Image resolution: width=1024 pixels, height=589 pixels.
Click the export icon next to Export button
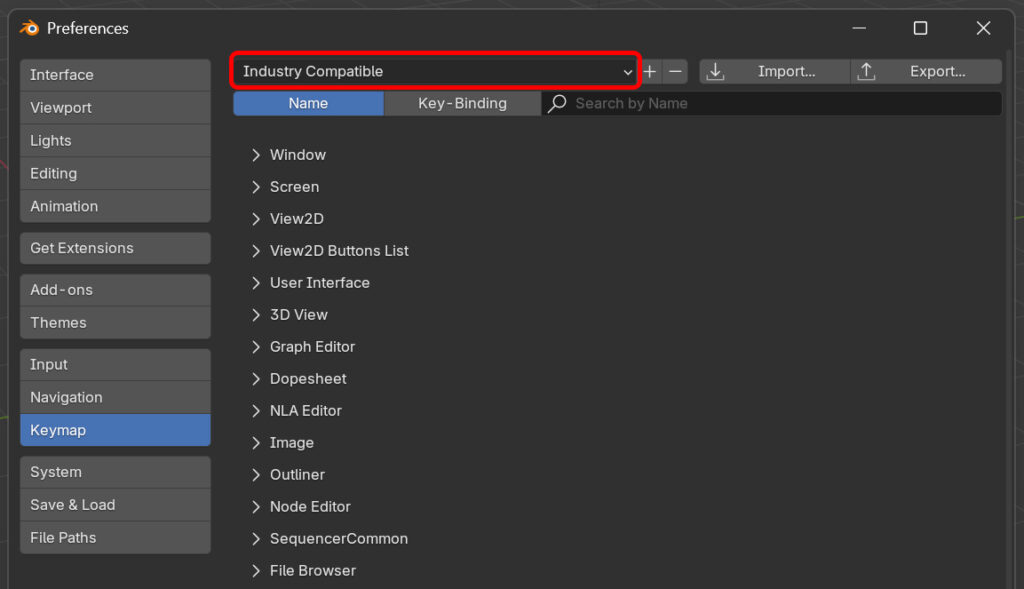(x=866, y=71)
